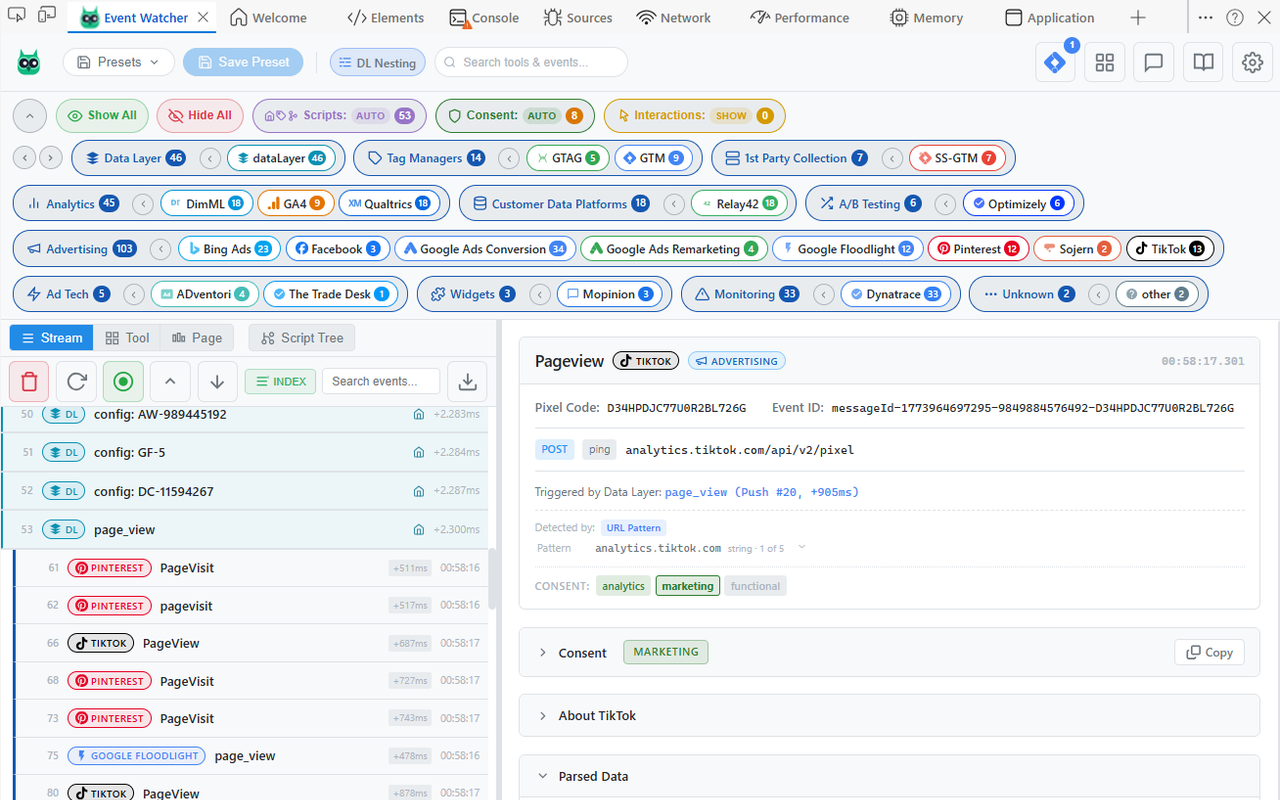Expand the About TikTok section
The width and height of the screenshot is (1280, 800).
point(543,716)
